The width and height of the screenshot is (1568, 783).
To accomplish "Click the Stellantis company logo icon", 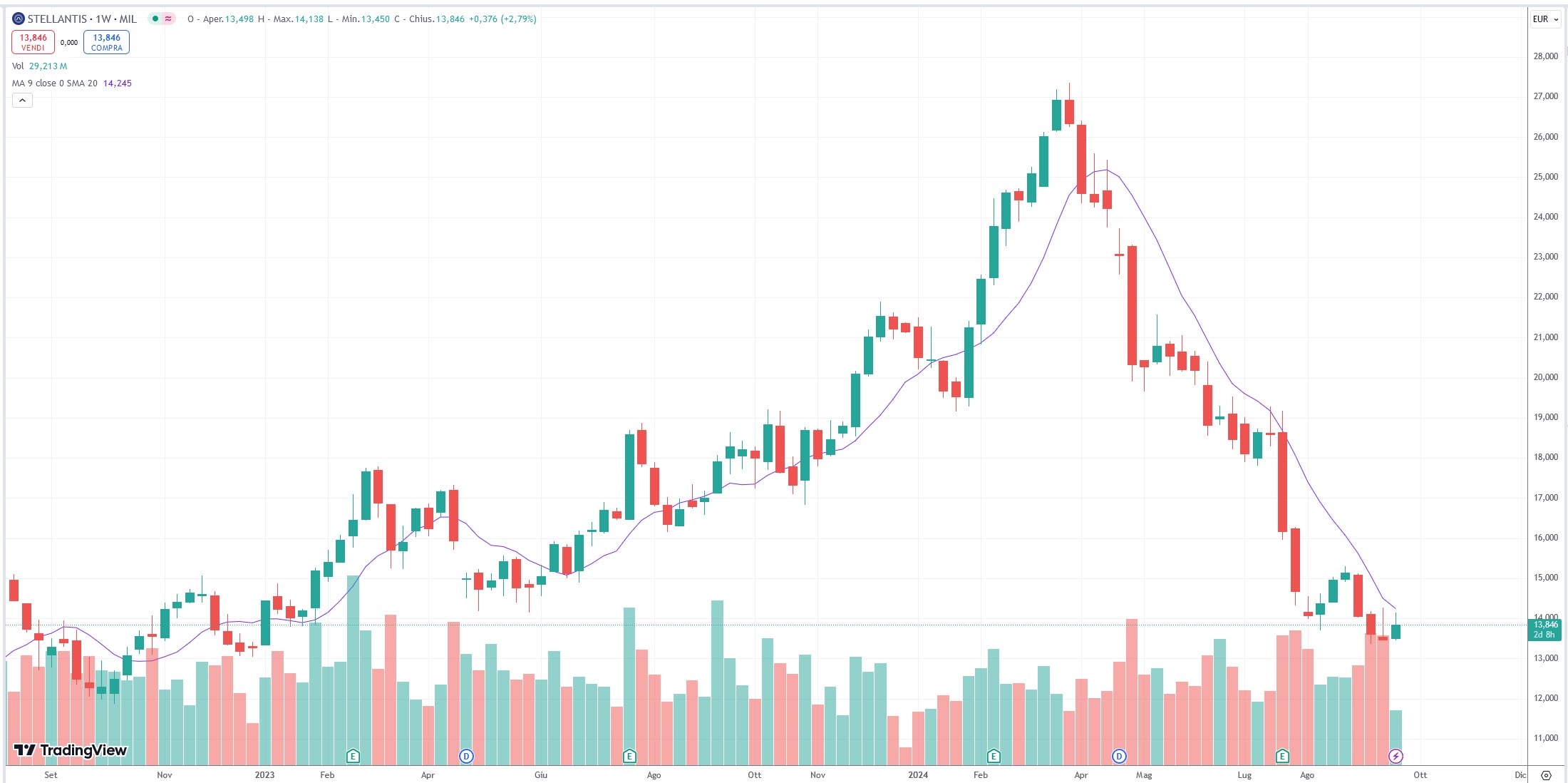I will (x=19, y=19).
